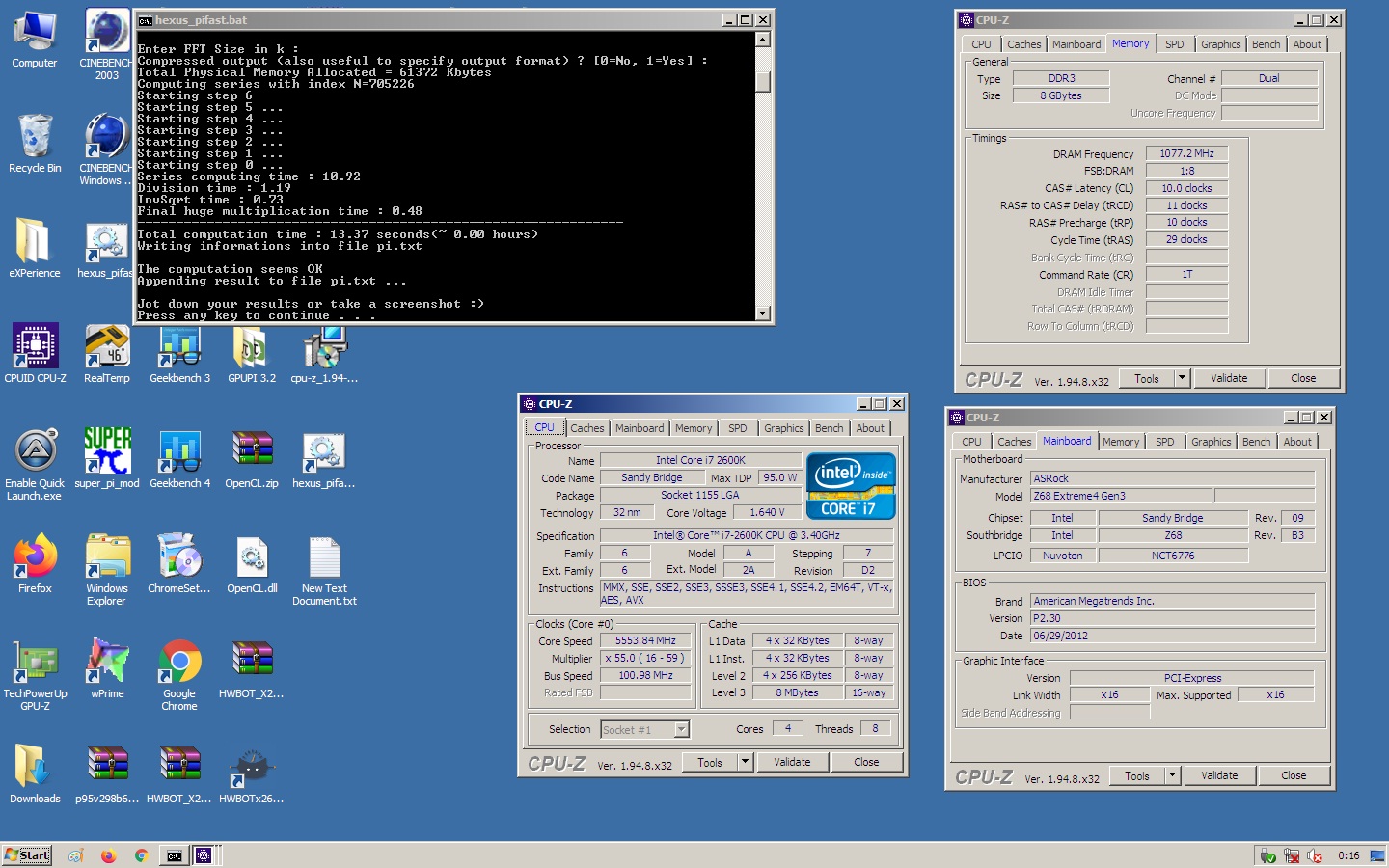The image size is (1389, 868).
Task: Expand Tools dropdown arrow in CPU window
Action: point(745,762)
